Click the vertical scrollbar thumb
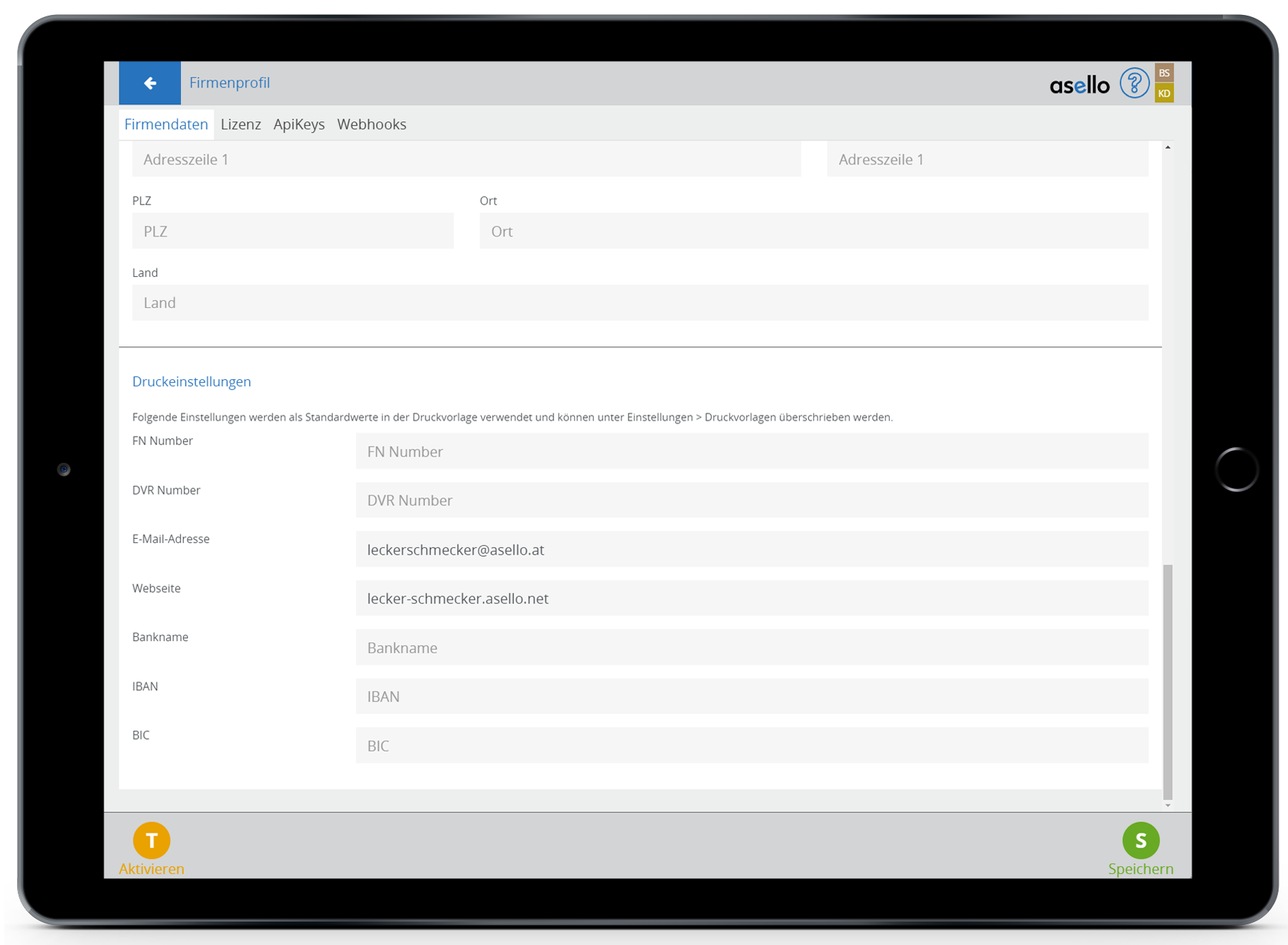 [x=1167, y=682]
